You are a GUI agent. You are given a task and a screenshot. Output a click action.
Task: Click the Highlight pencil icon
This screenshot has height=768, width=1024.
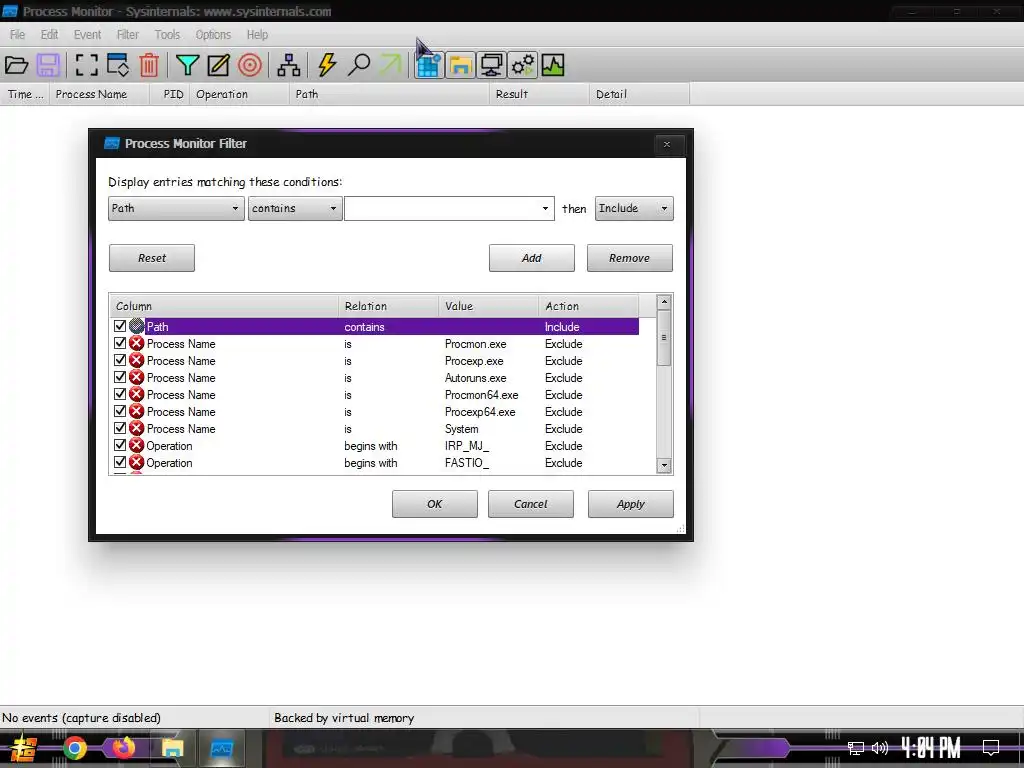click(218, 65)
